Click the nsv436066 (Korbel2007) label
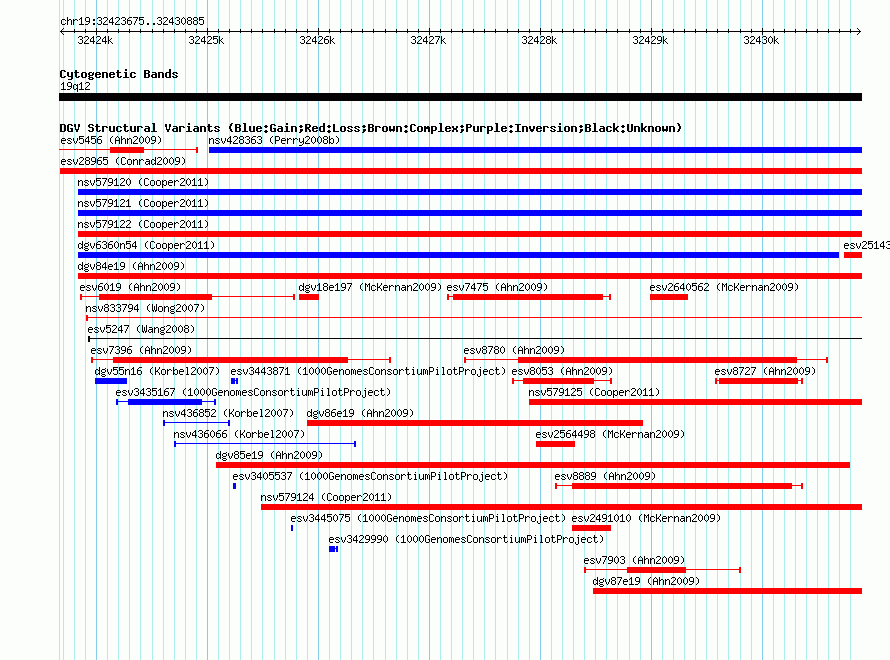This screenshot has width=890, height=660. click(x=240, y=434)
